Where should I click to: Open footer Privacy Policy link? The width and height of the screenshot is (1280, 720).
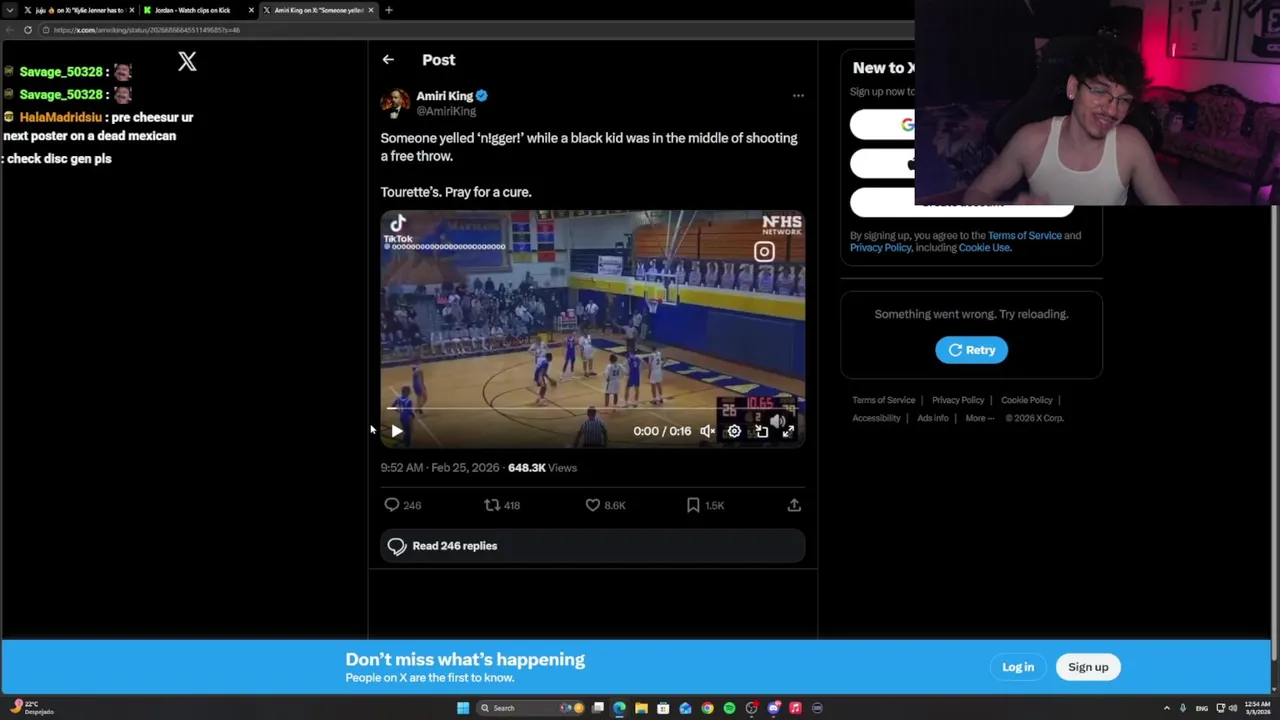(958, 400)
